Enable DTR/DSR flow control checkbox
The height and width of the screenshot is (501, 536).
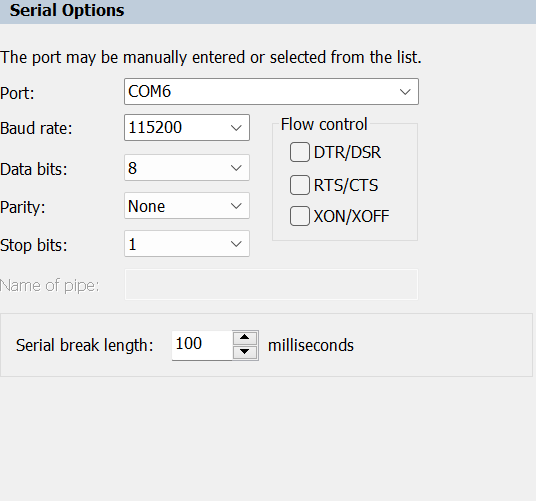[300, 152]
